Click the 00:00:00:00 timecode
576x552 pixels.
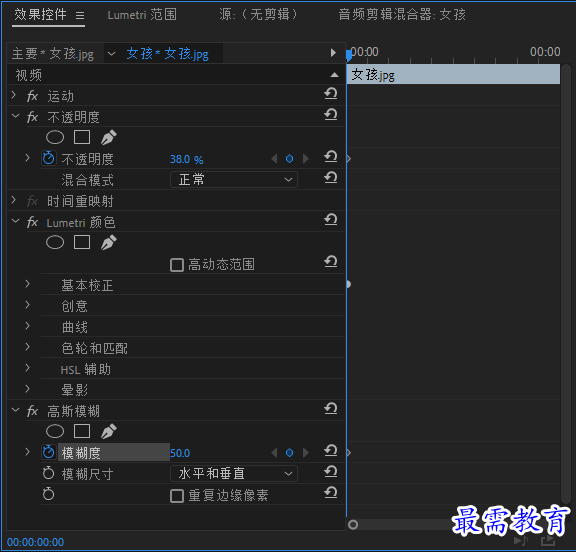[35, 542]
